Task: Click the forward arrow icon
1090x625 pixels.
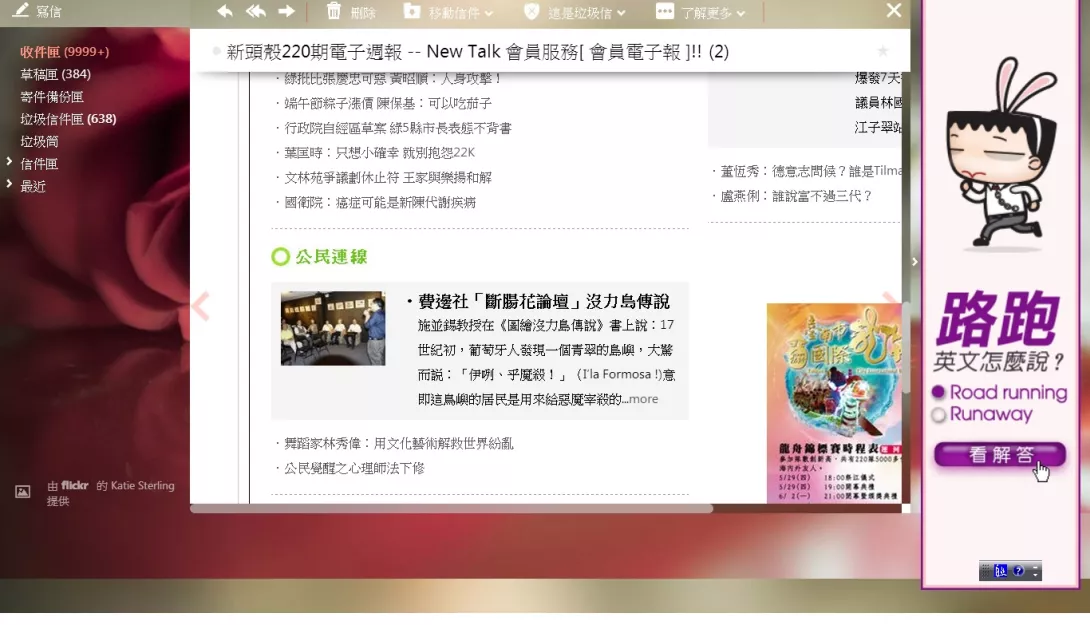Action: click(x=286, y=11)
